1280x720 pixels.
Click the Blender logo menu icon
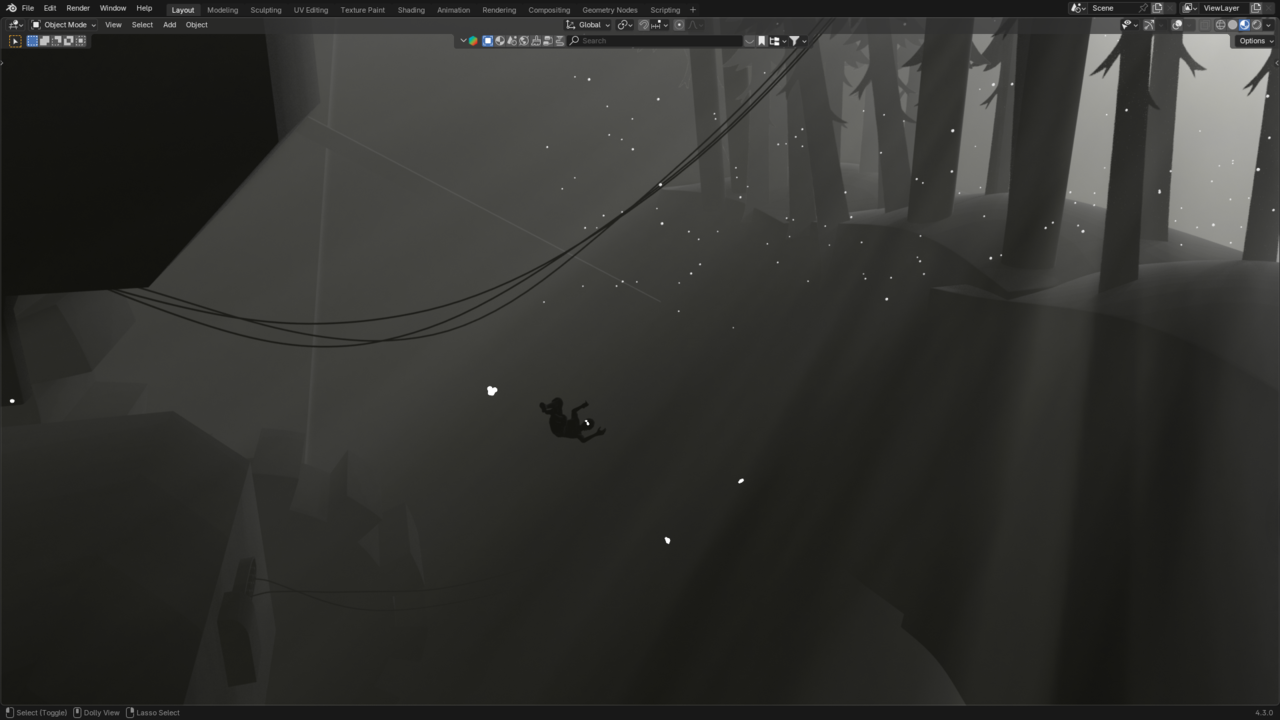pyautogui.click(x=11, y=8)
